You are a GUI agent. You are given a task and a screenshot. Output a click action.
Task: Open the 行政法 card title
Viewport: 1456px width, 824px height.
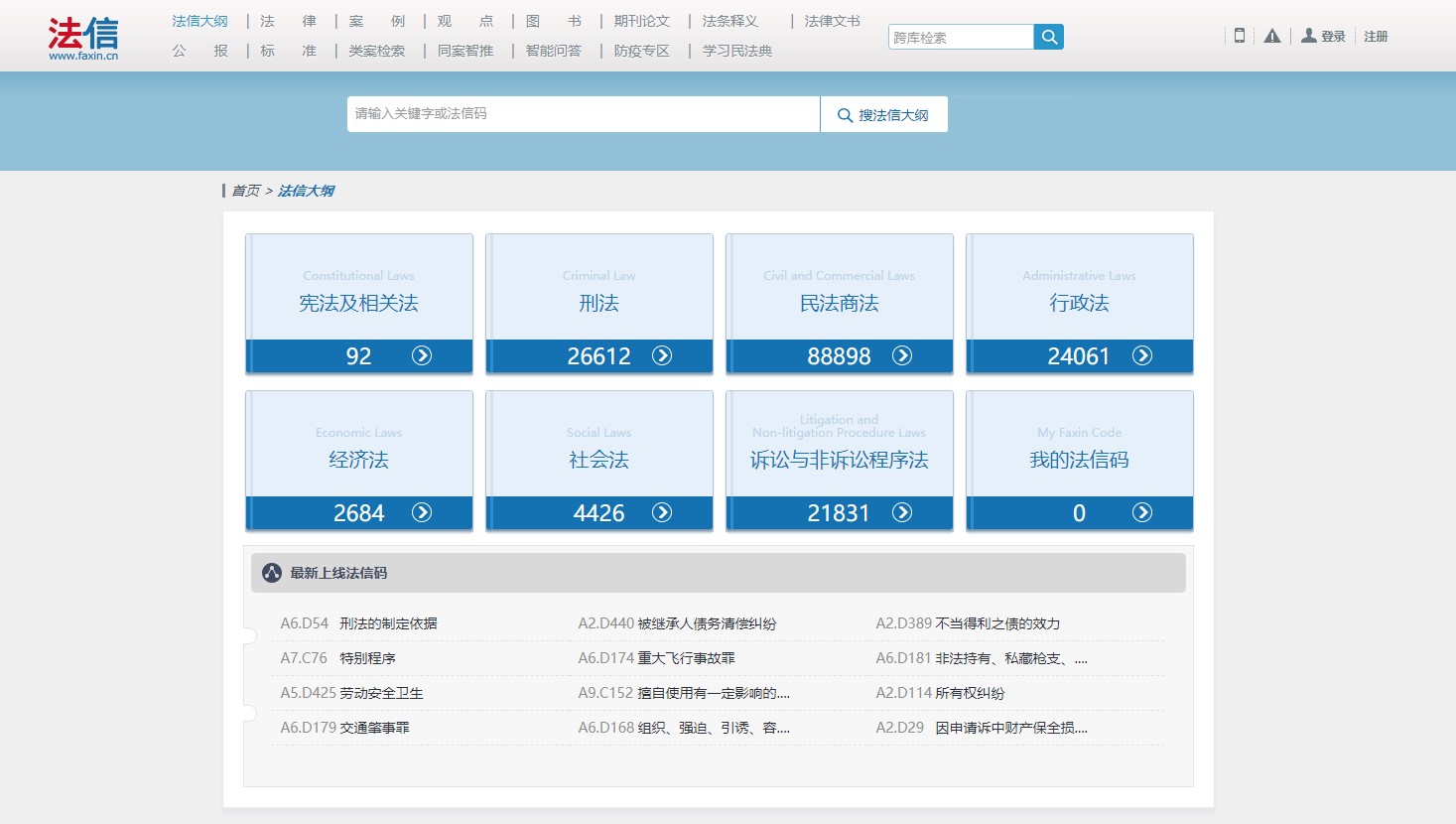point(1080,303)
